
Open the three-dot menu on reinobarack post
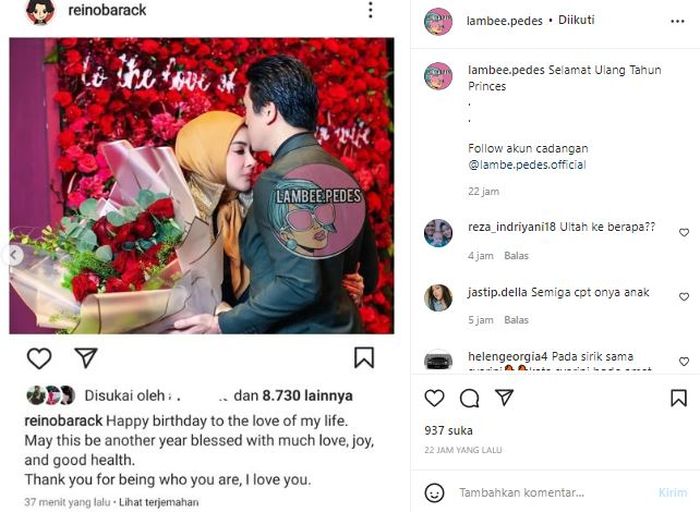[370, 10]
